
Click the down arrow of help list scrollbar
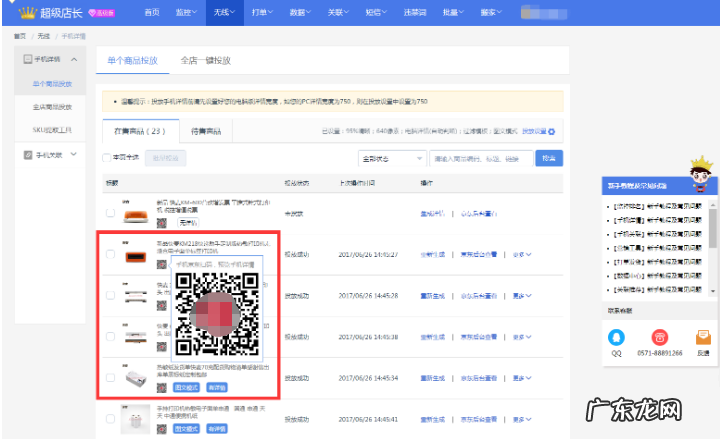coord(713,291)
